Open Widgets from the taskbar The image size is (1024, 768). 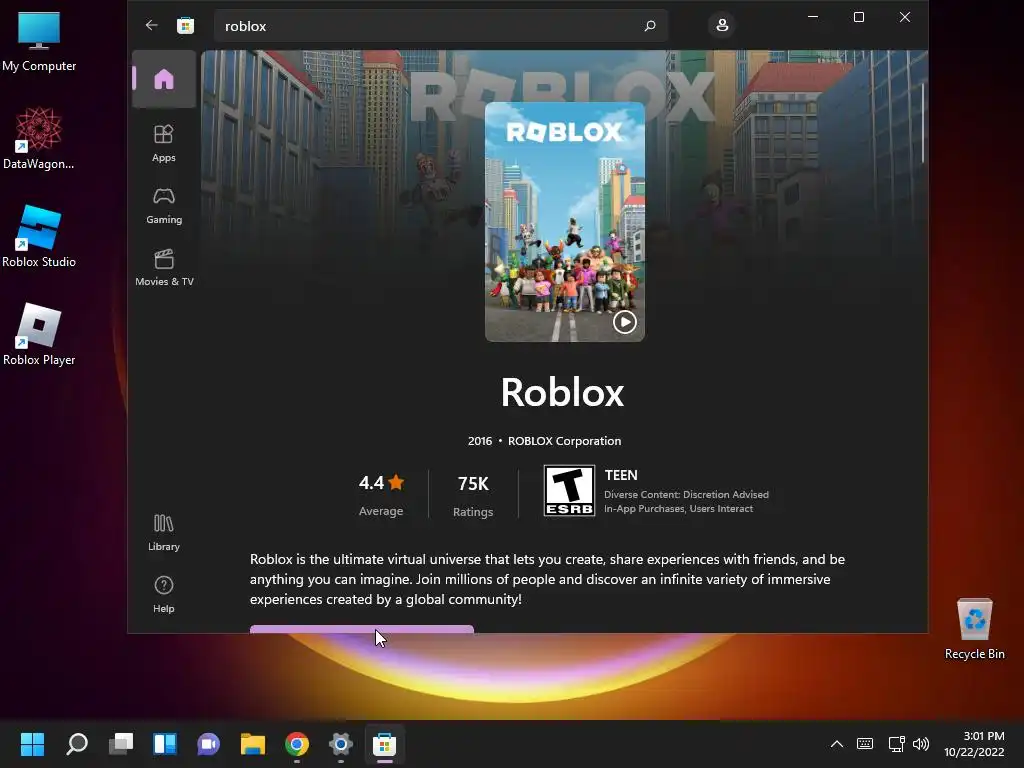coord(165,744)
